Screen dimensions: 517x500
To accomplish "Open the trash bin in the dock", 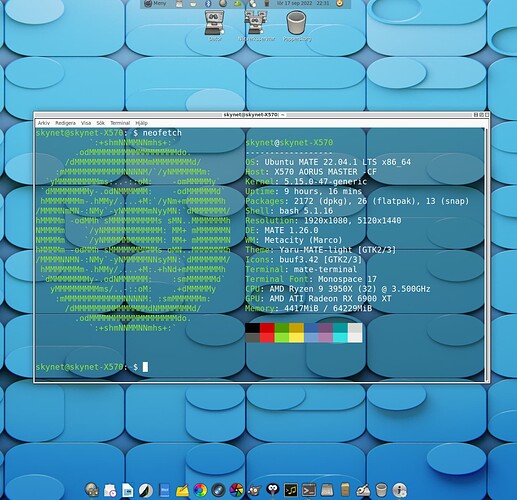I will [381, 490].
